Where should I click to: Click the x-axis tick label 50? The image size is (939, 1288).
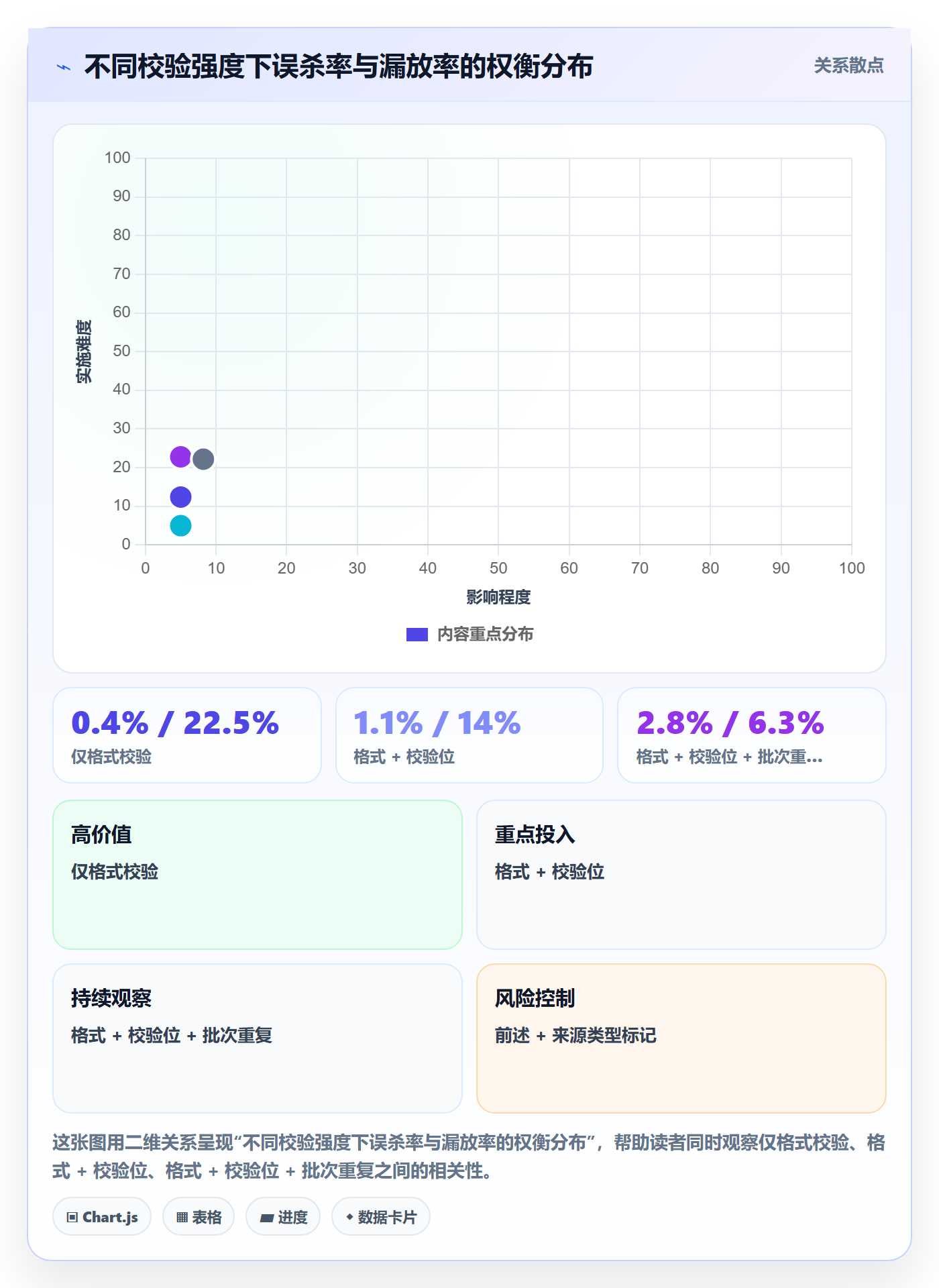498,568
